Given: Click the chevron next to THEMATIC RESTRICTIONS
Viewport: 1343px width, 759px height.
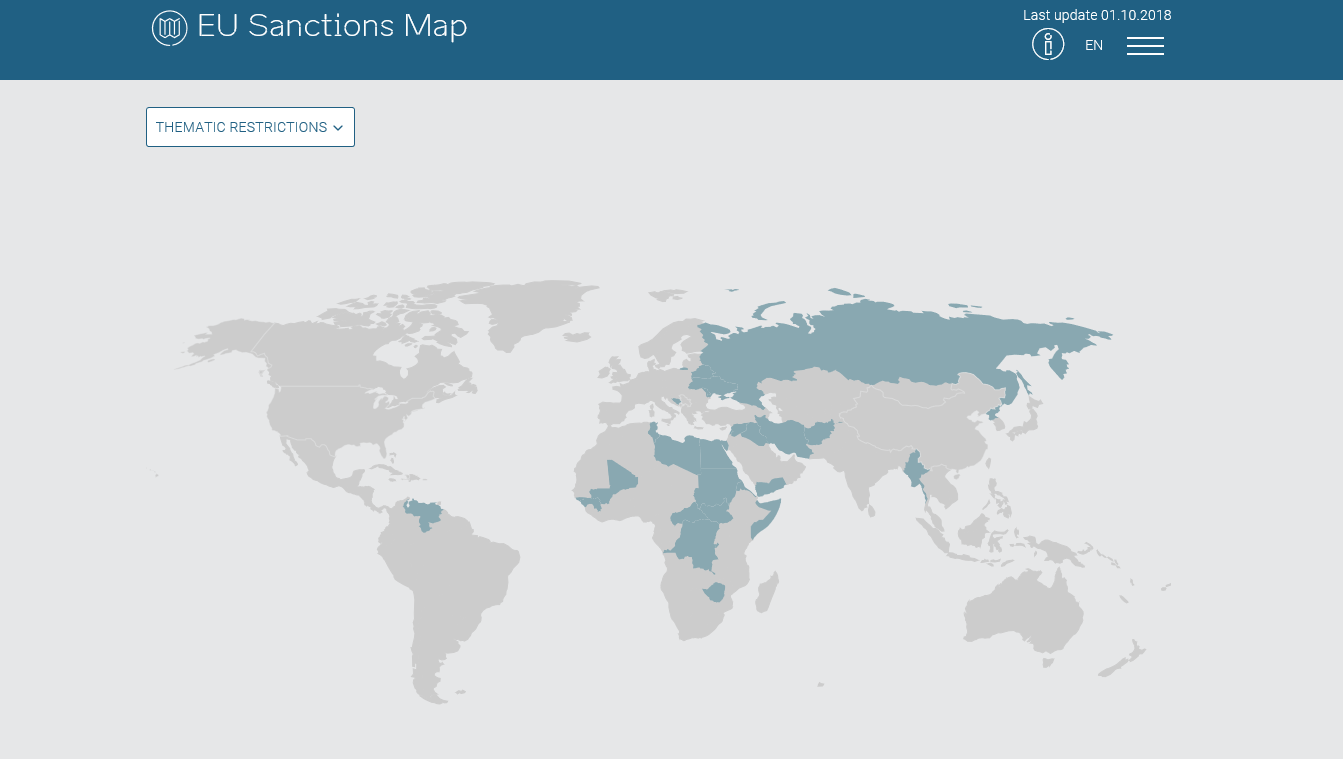Looking at the screenshot, I should point(338,127).
